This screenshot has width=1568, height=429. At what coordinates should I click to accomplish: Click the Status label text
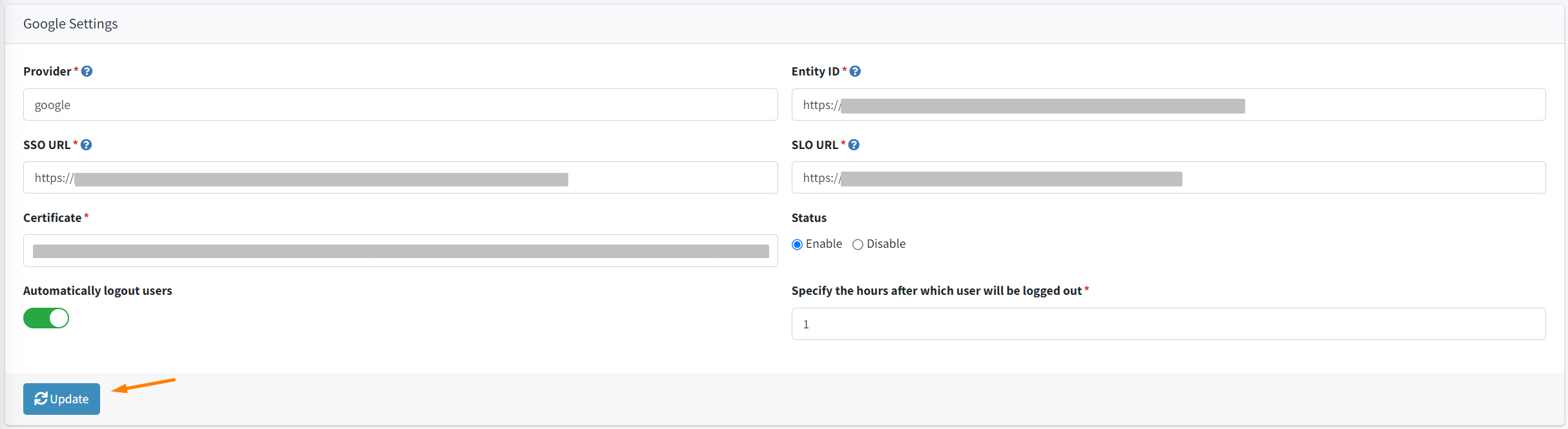pos(809,218)
